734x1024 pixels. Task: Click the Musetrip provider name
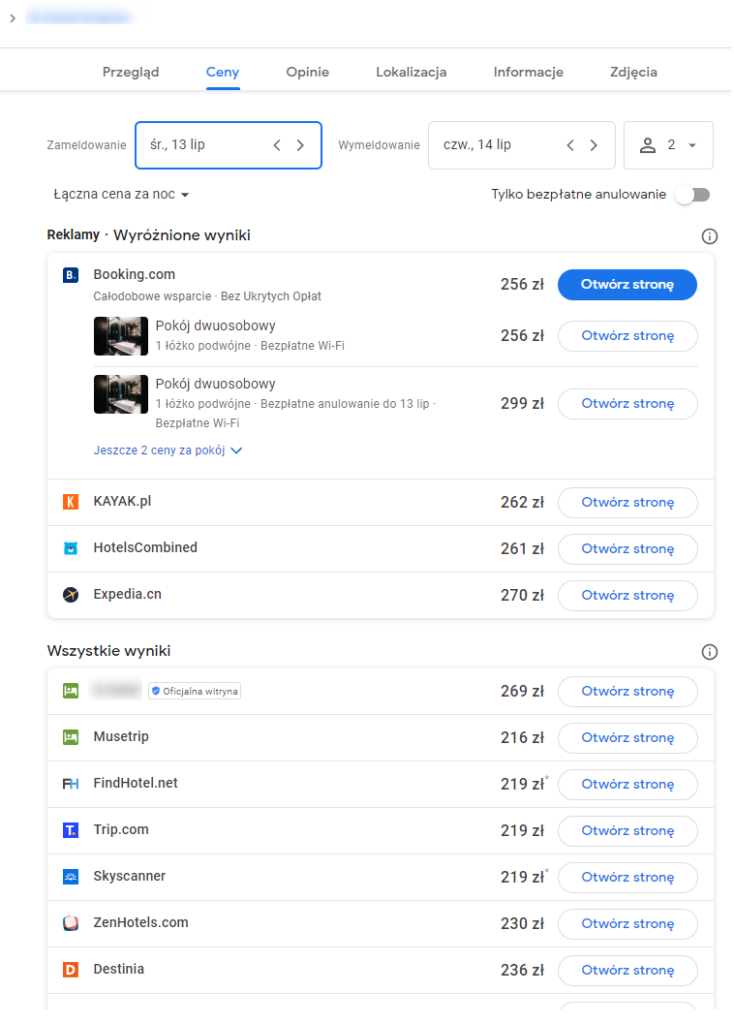coord(121,736)
